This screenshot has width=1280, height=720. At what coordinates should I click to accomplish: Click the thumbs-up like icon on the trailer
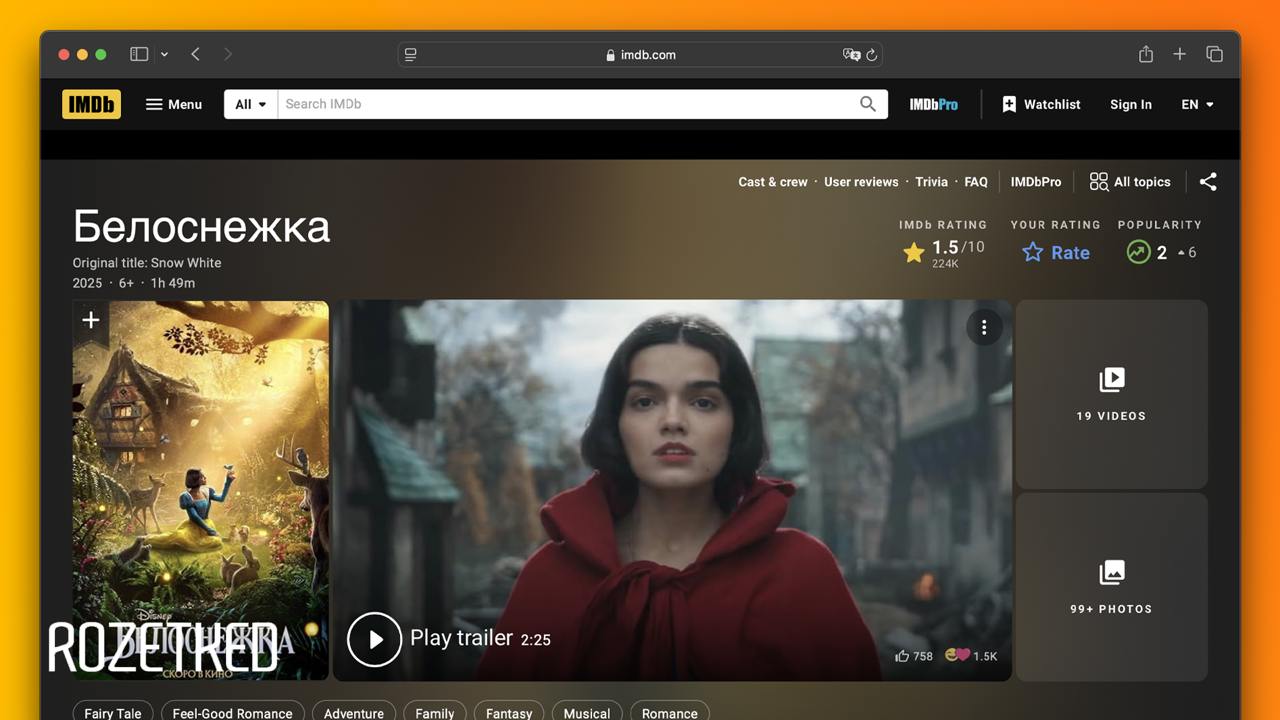tap(902, 656)
